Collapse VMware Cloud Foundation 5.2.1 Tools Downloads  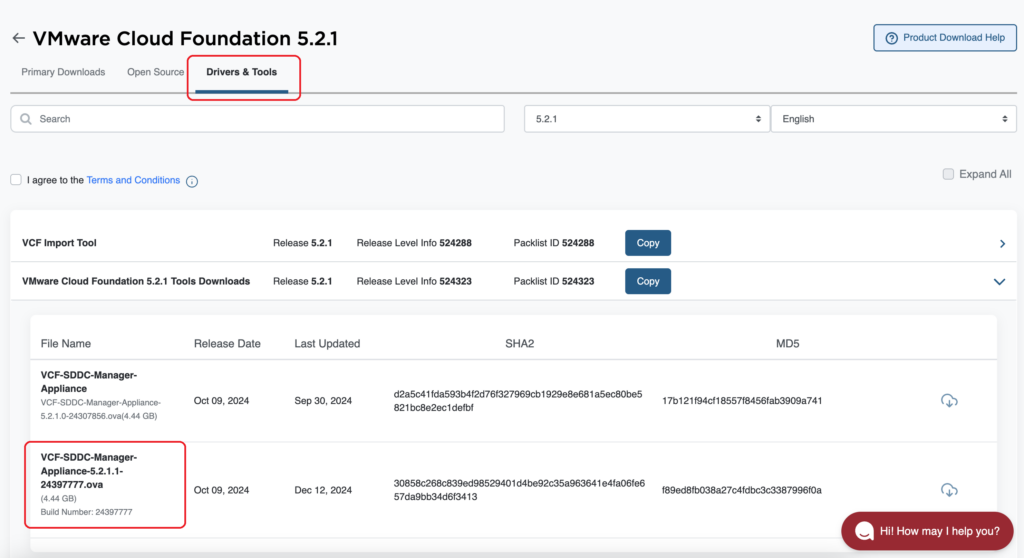point(999,282)
